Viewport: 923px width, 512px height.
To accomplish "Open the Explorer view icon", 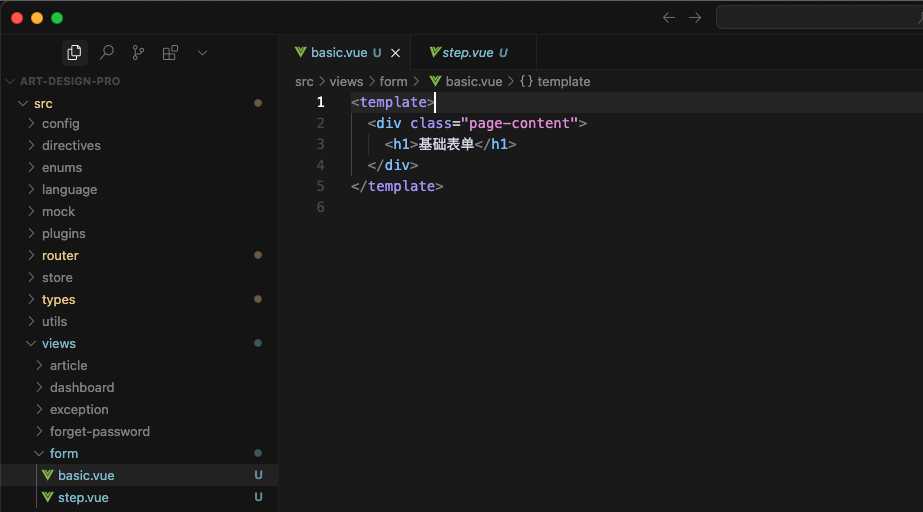I will pyautogui.click(x=74, y=53).
